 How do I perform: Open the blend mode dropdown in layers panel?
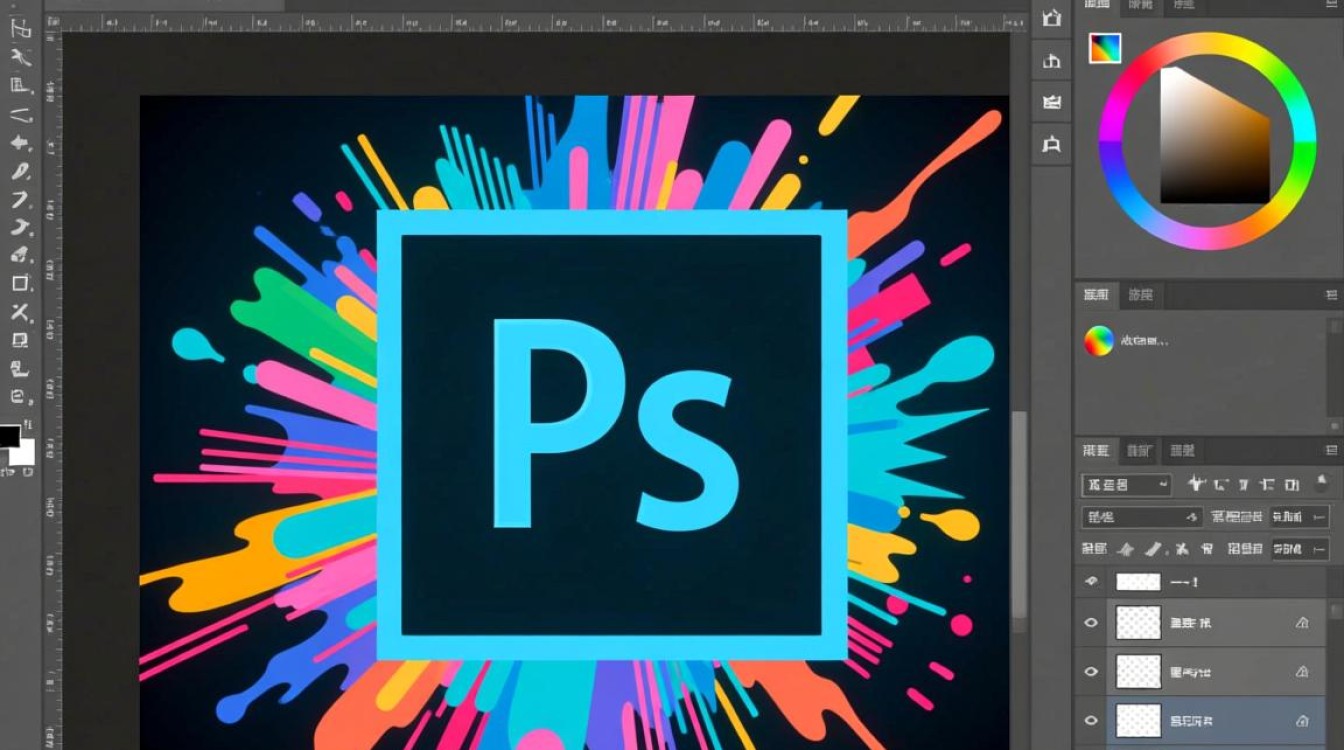click(1141, 517)
